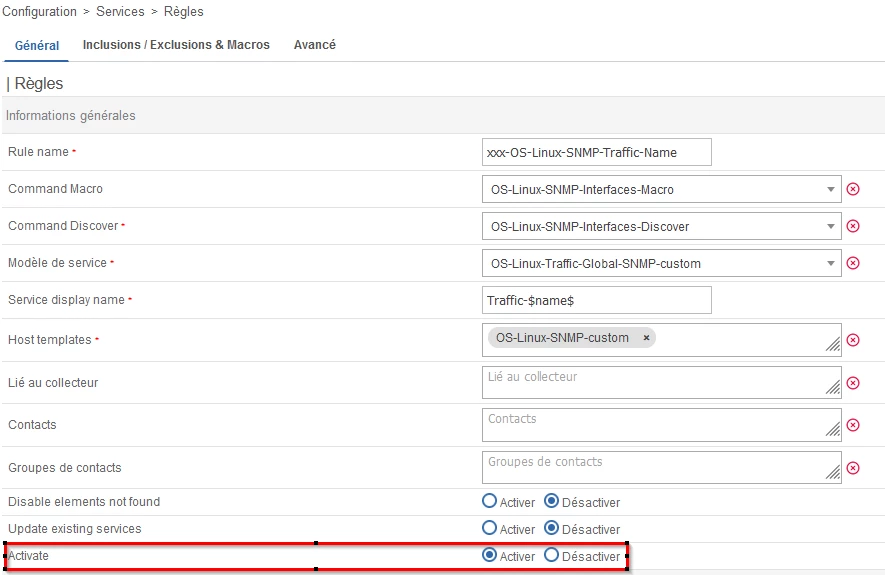Clear the Host templates field
This screenshot has width=885, height=575.
click(x=853, y=340)
